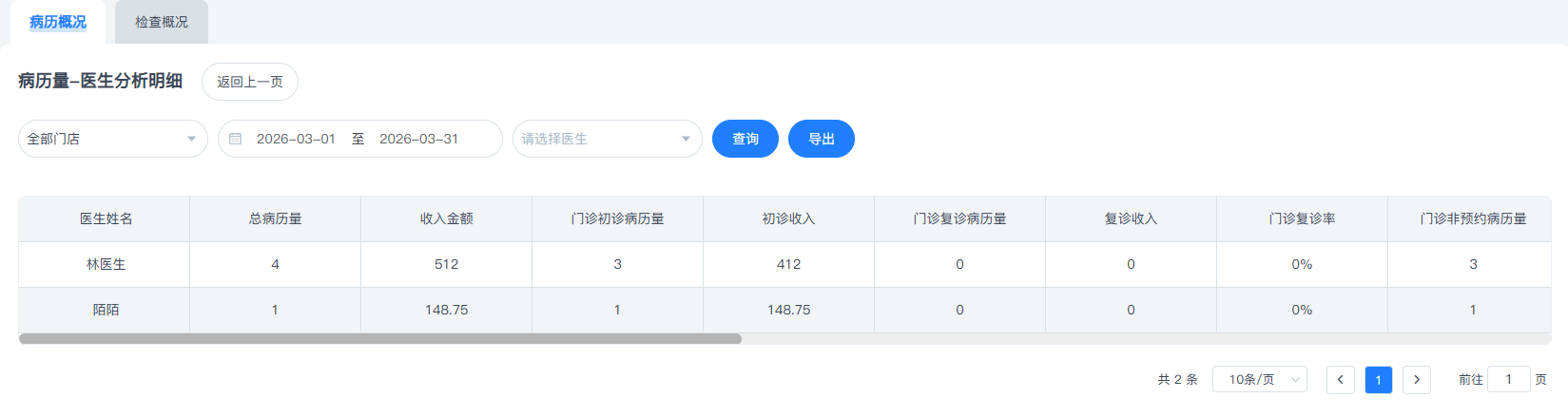
Task: Select page 1 in pagination
Action: coord(1378,380)
